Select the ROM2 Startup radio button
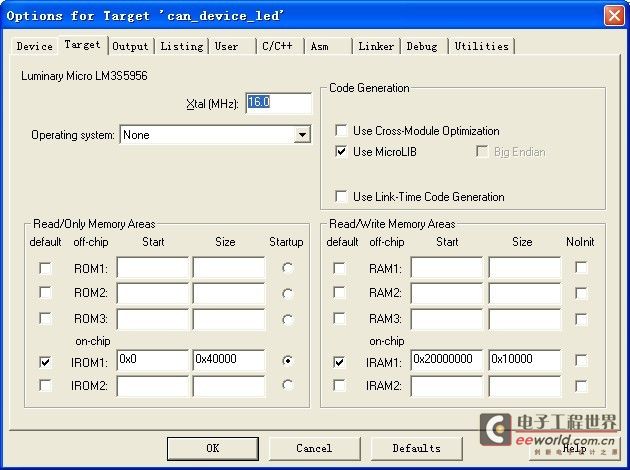Screen dimensions: 630x470 click(x=287, y=293)
